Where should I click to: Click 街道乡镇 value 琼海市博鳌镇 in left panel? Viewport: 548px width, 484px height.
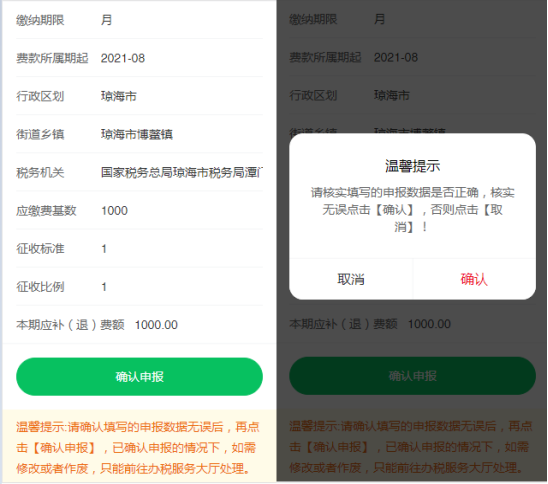click(x=137, y=134)
